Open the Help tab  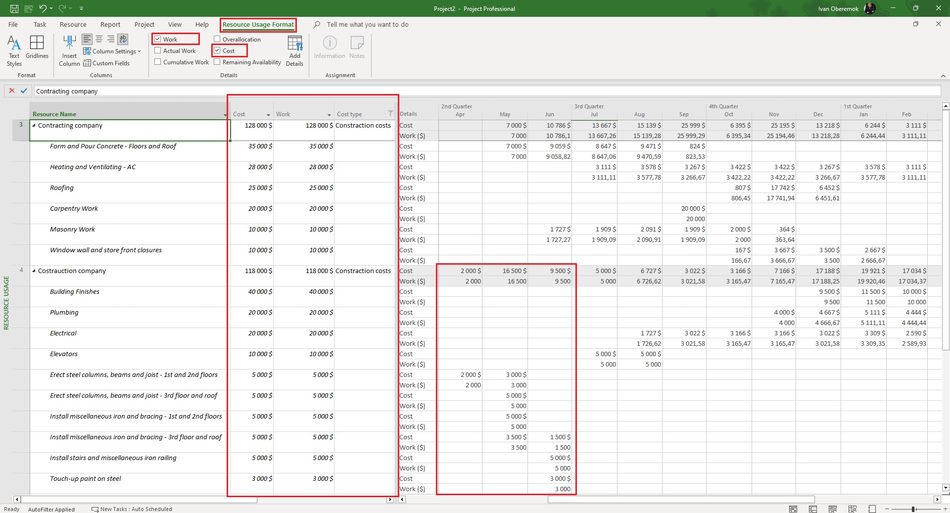pyautogui.click(x=202, y=24)
